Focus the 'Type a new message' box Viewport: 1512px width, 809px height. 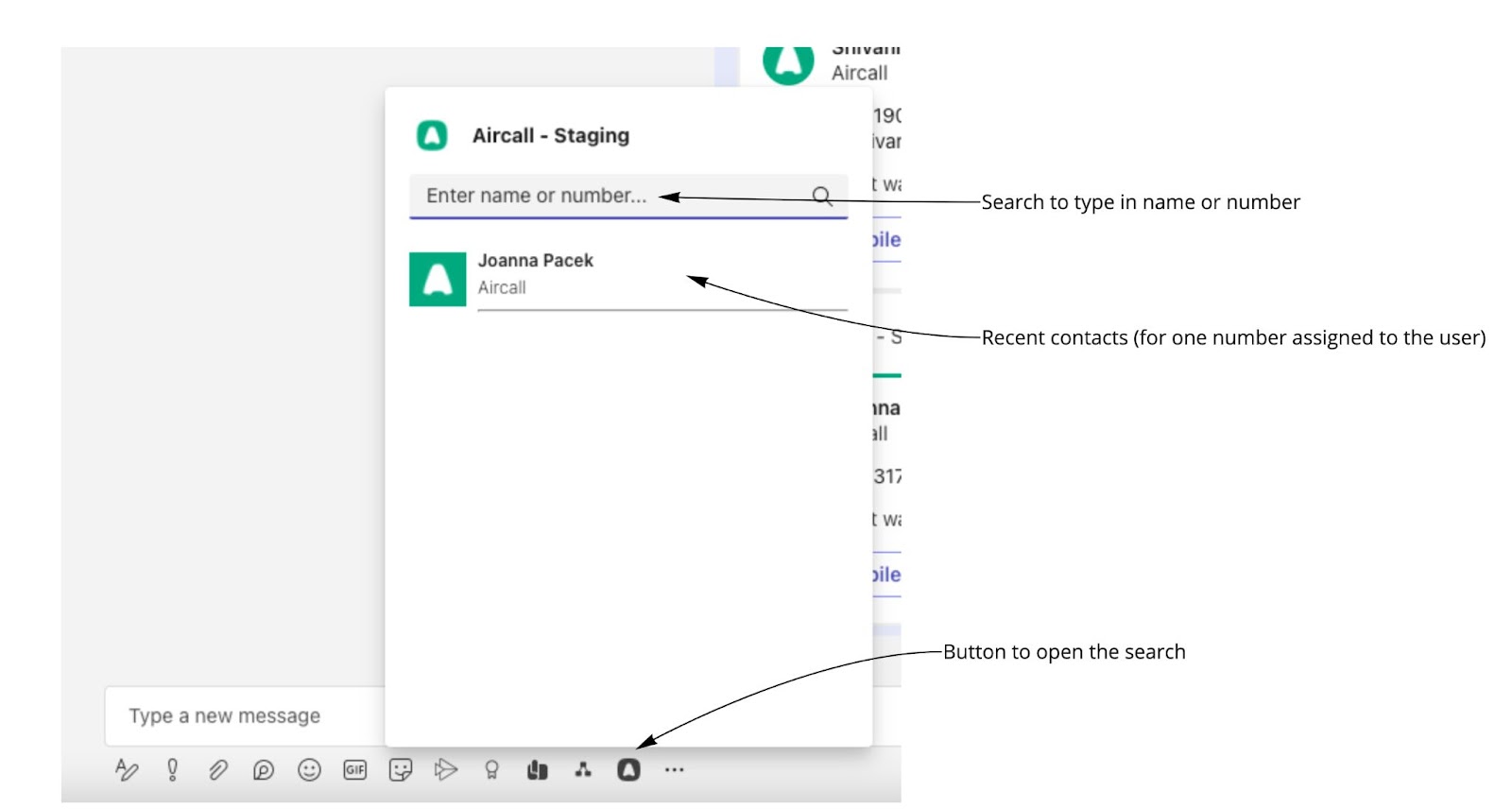tap(246, 715)
